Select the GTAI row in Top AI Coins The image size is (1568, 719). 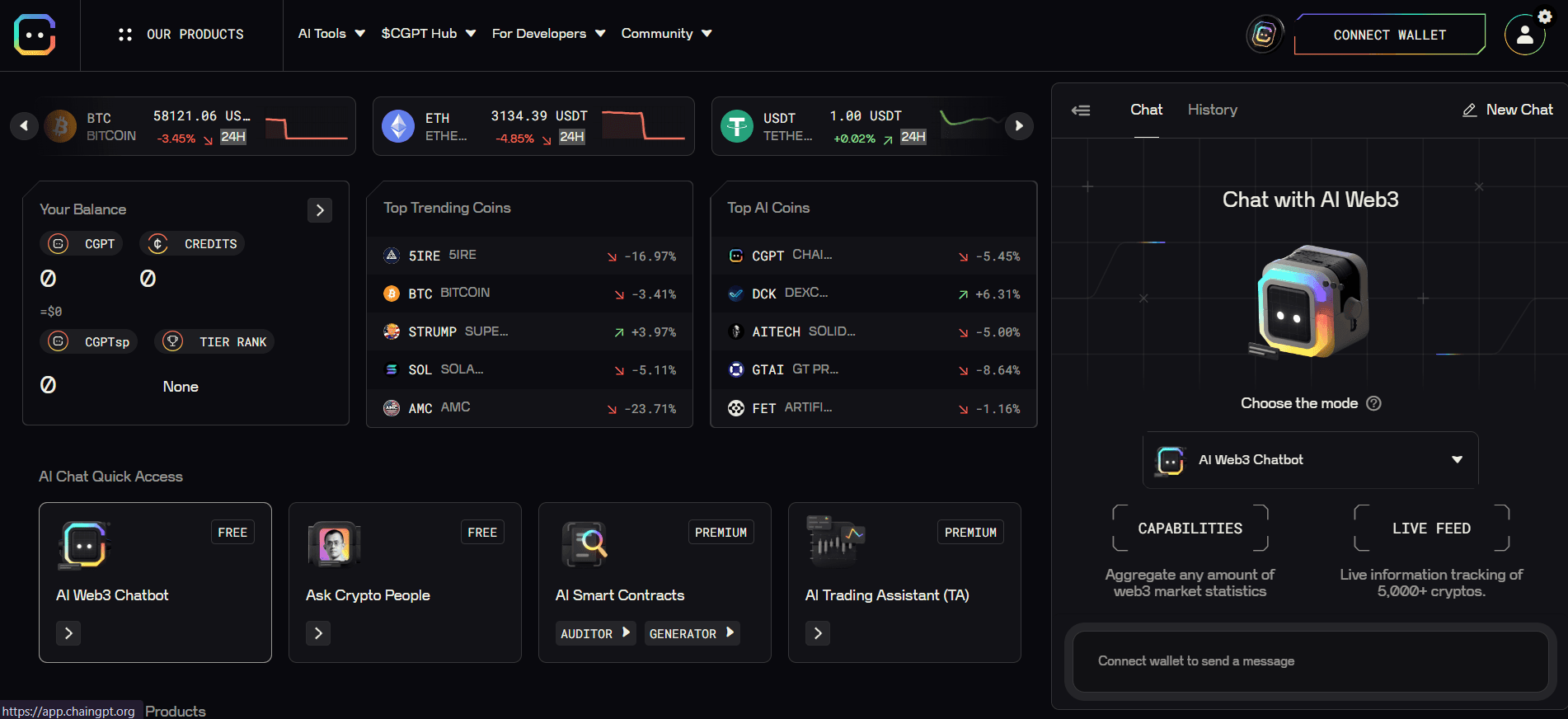point(873,370)
